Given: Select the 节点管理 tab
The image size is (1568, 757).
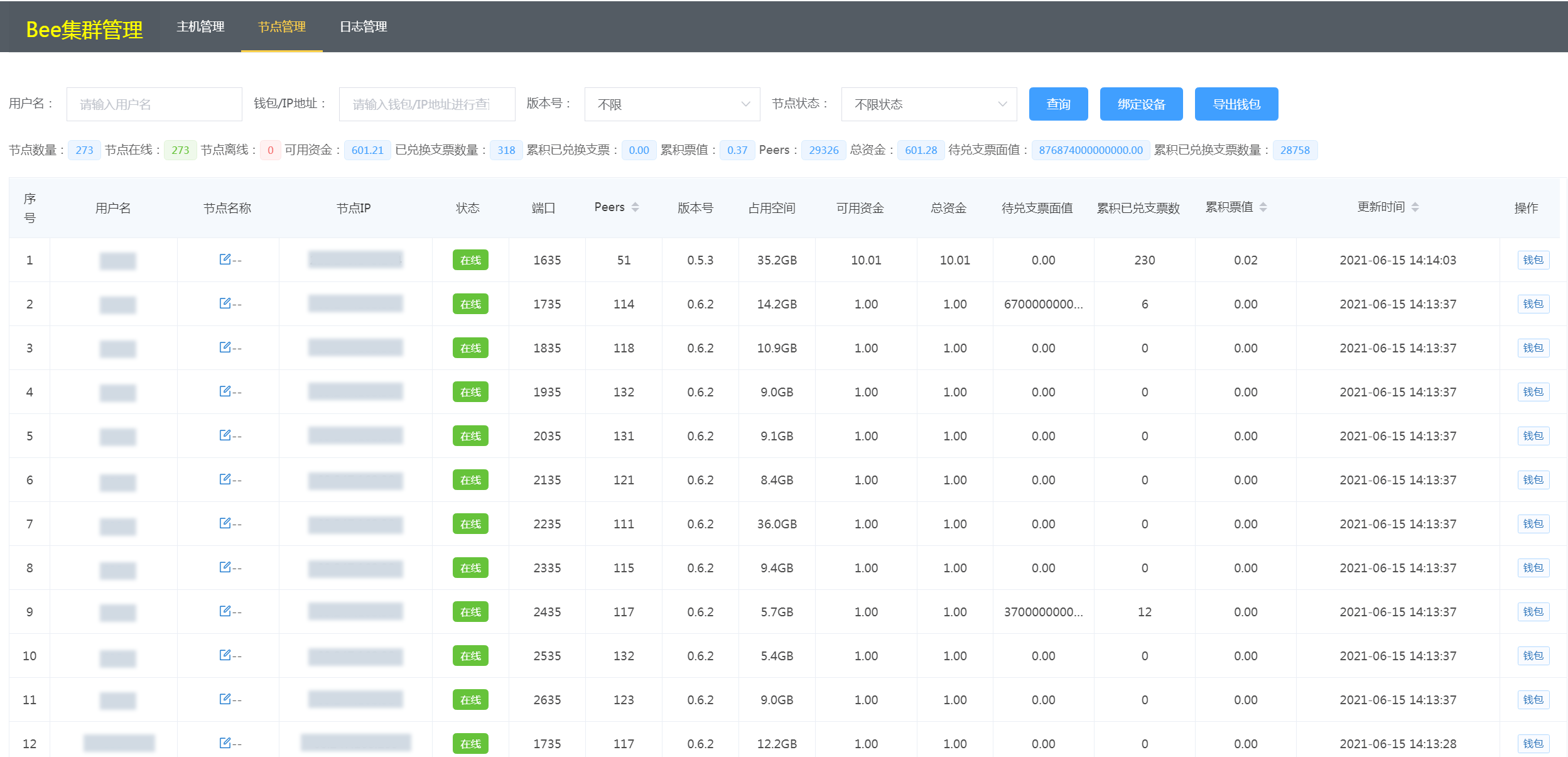Looking at the screenshot, I should (281, 27).
